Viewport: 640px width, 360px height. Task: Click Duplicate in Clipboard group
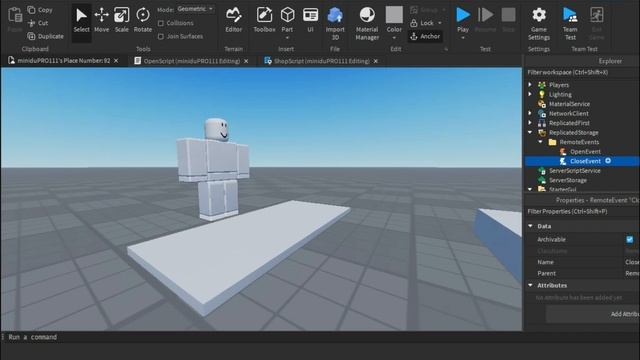tap(45, 36)
